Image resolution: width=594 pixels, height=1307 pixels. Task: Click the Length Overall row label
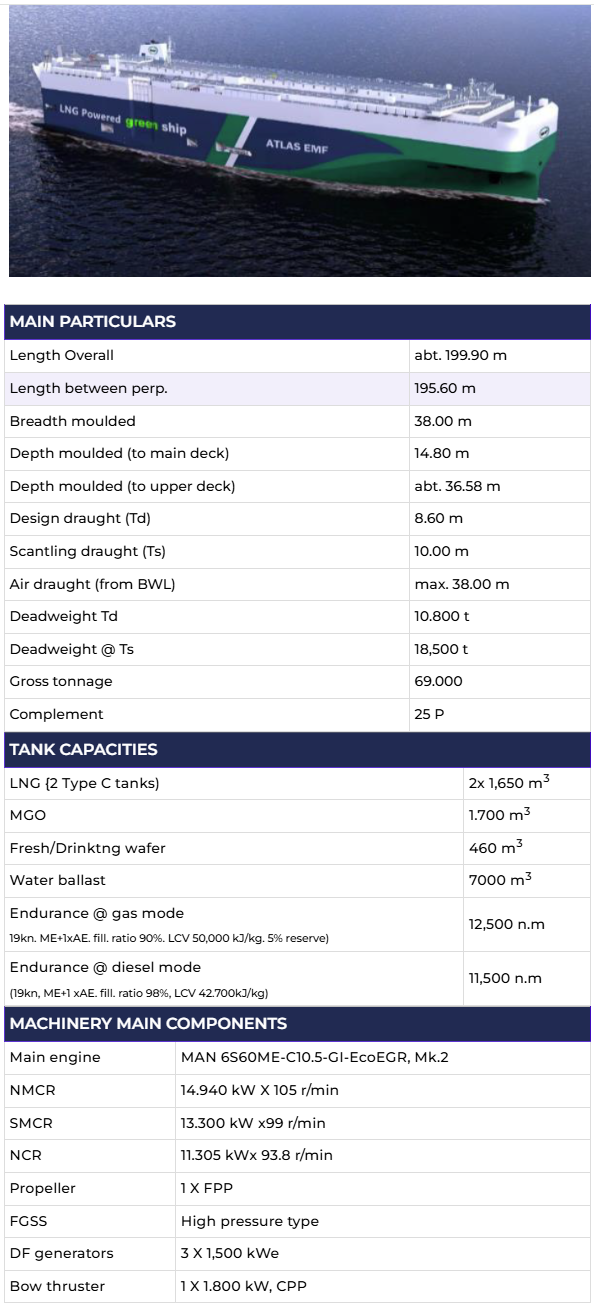[62, 356]
